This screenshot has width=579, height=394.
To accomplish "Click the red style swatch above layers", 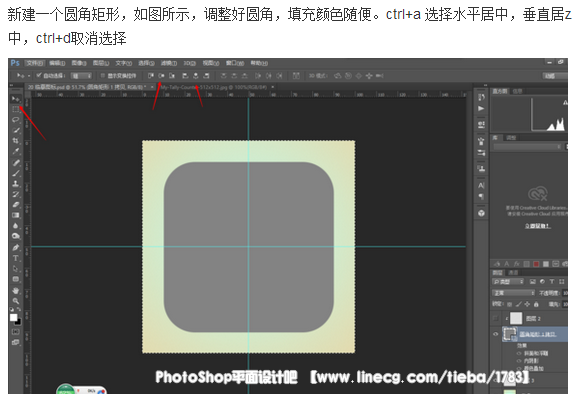I will (536, 264).
